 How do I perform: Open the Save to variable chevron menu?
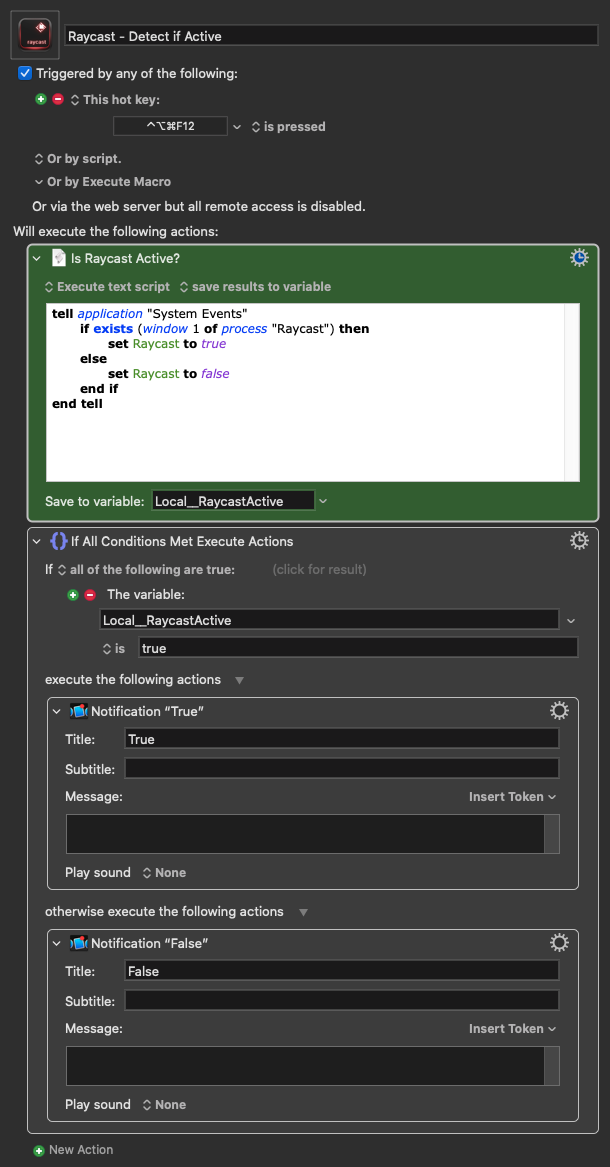(323, 501)
